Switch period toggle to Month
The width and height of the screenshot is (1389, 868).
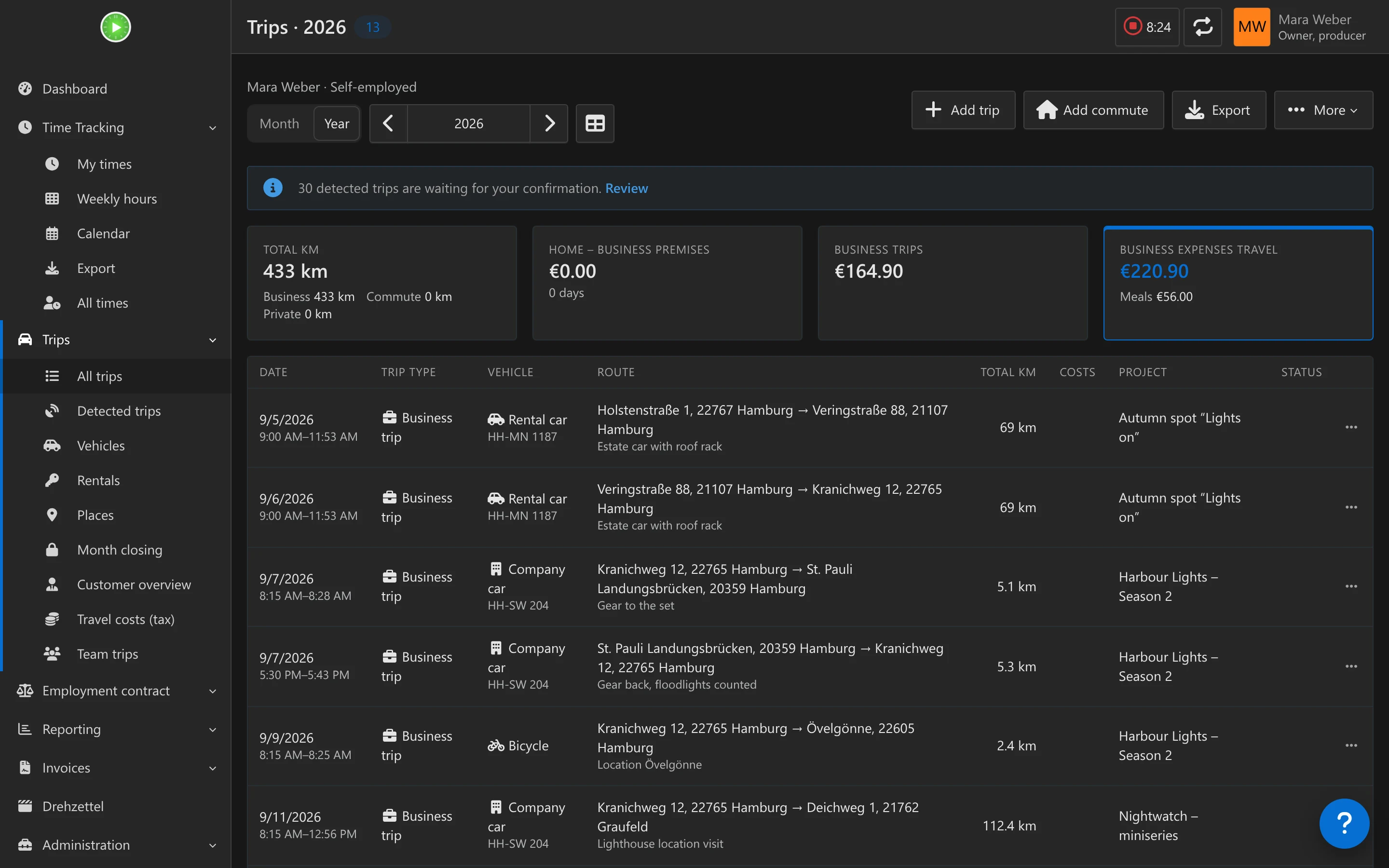[x=280, y=123]
